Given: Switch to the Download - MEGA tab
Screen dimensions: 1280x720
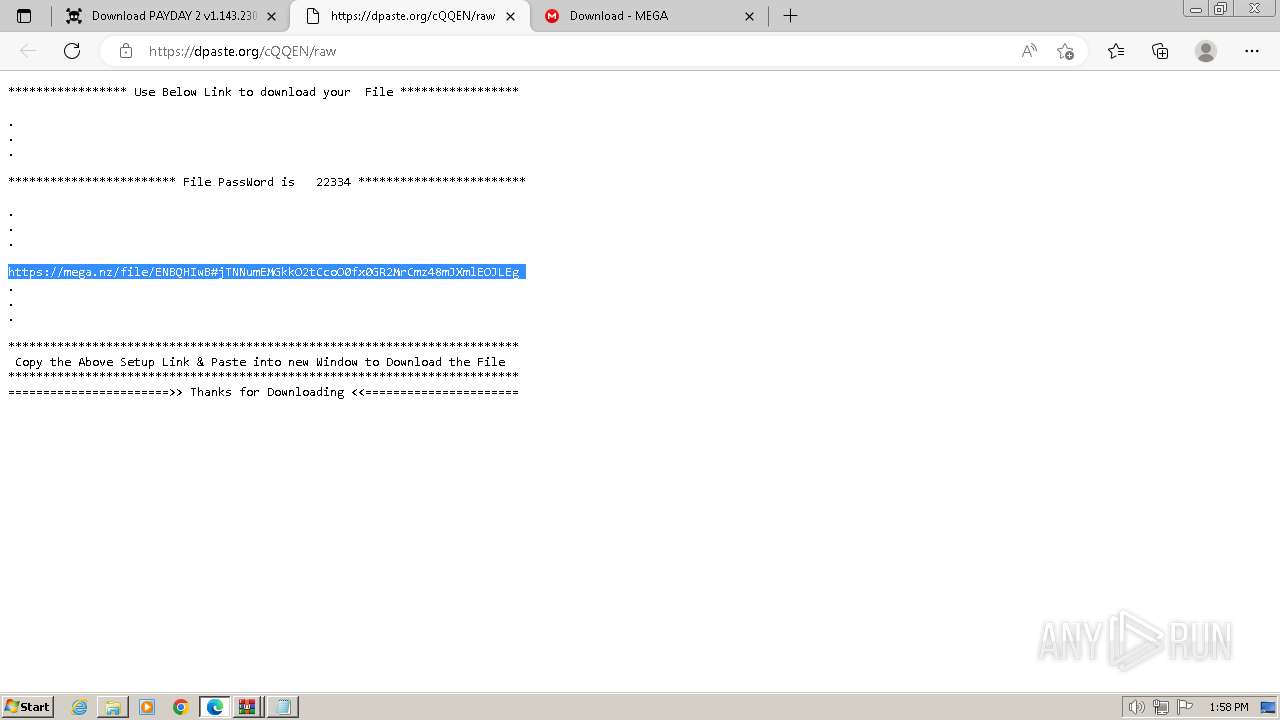Looking at the screenshot, I should coord(650,16).
